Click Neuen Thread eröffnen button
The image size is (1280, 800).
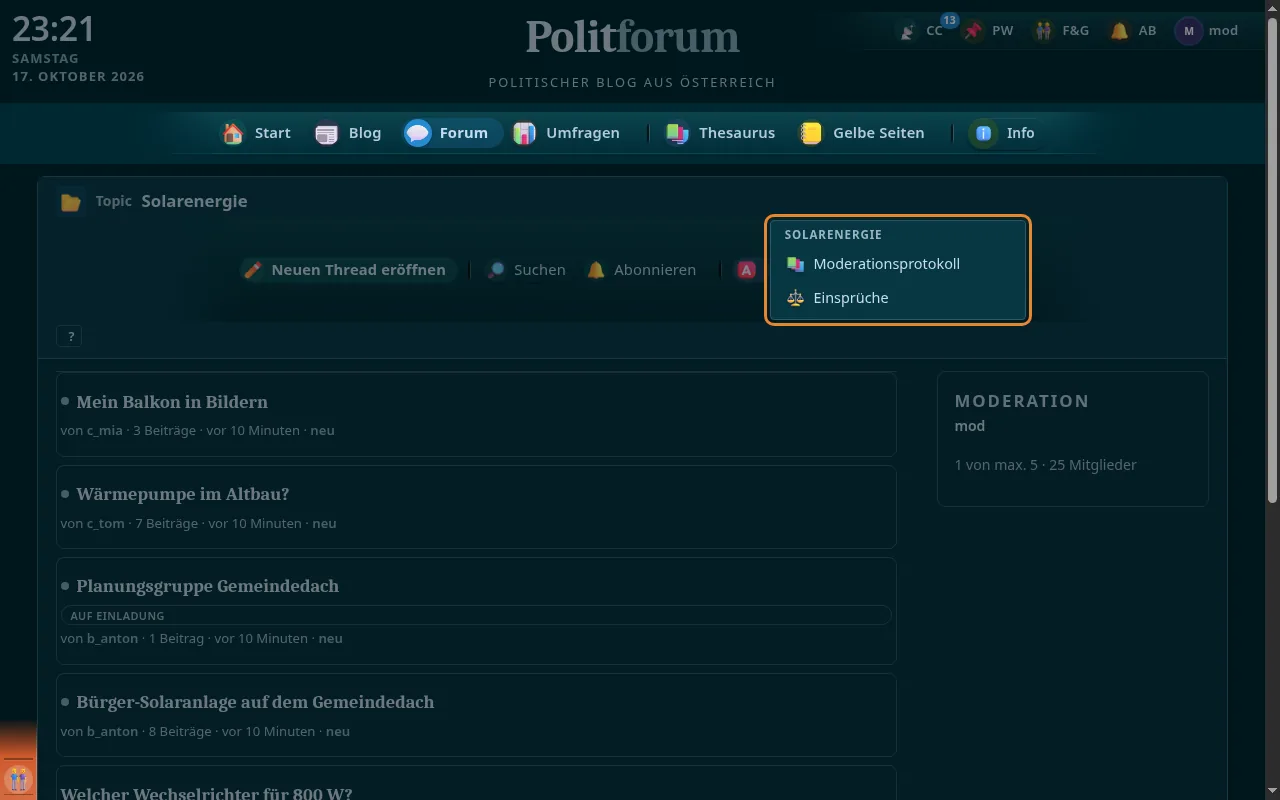(348, 270)
